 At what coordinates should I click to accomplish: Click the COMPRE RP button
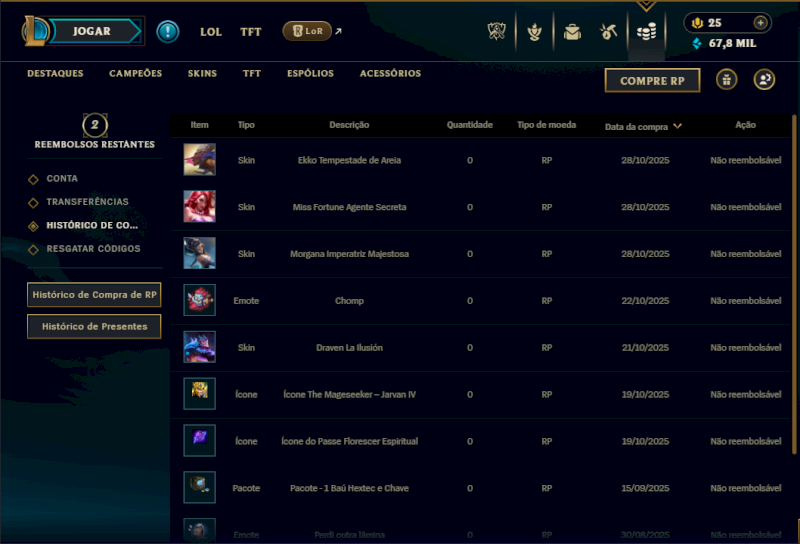pos(652,81)
